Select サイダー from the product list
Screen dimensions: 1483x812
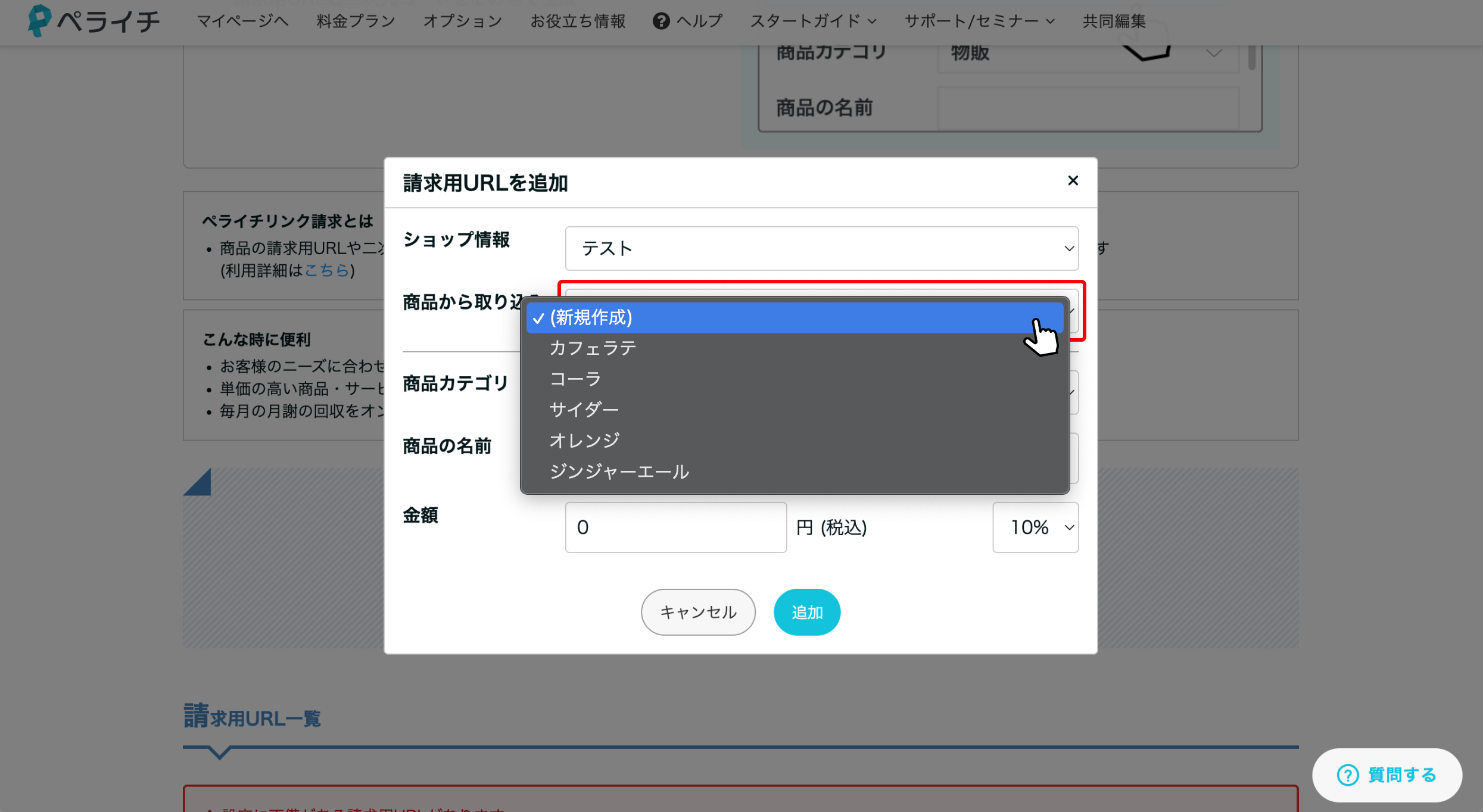pos(795,410)
